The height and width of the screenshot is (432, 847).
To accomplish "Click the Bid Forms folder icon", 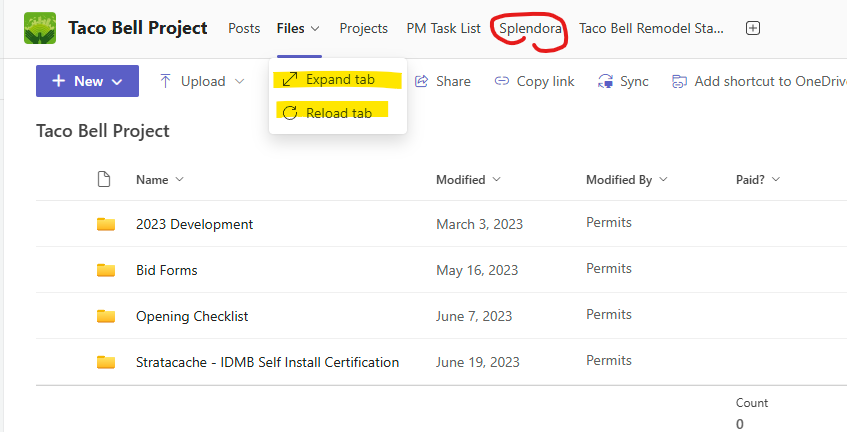I will tap(106, 270).
